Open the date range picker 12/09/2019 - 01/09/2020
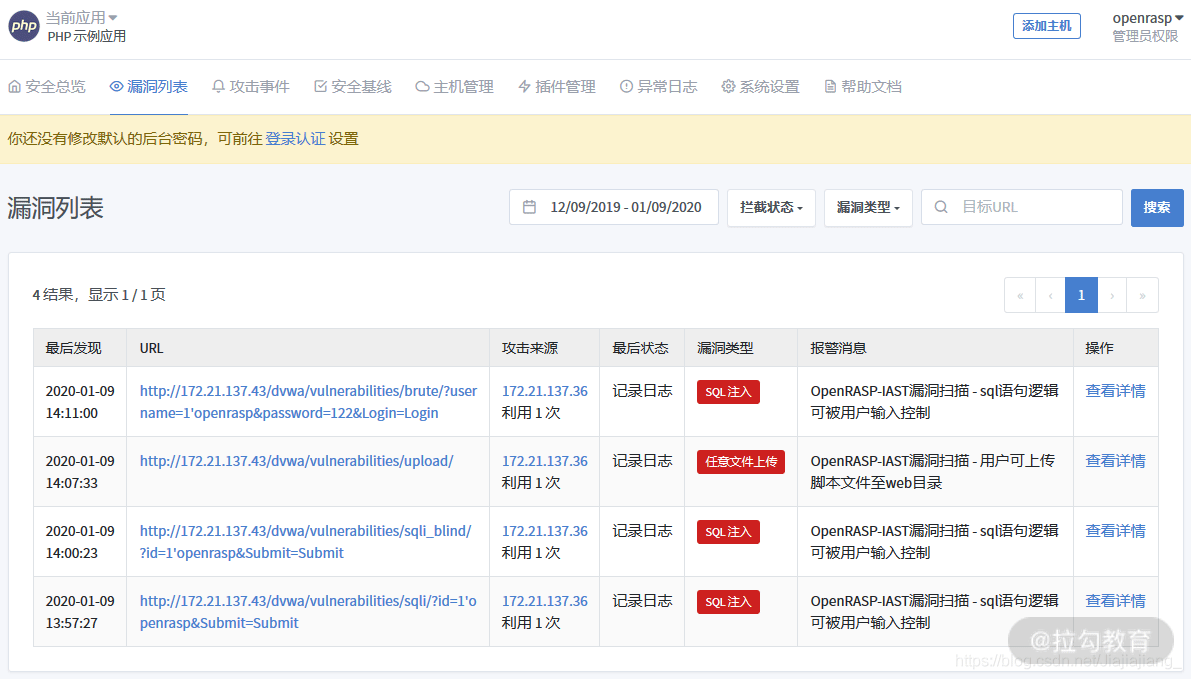 (614, 207)
